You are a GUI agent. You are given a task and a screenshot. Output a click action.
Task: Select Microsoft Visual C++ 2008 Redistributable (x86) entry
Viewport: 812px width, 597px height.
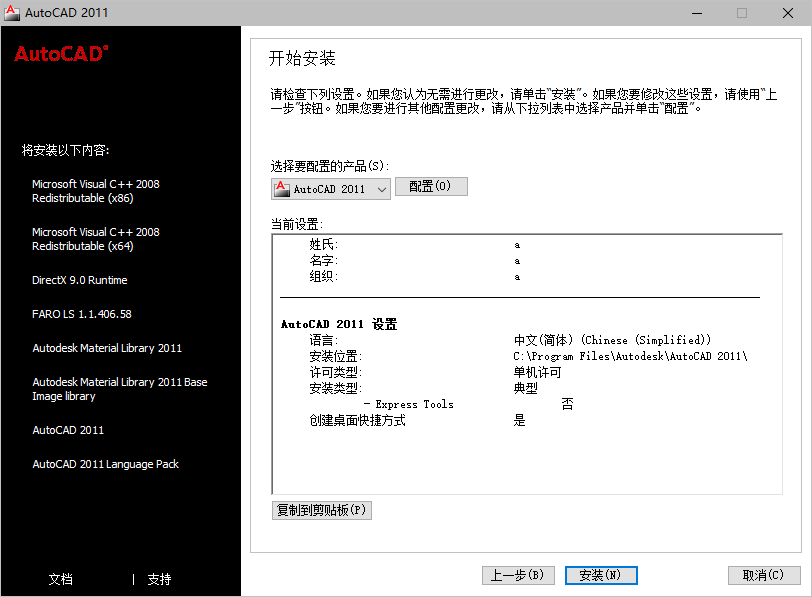tap(96, 190)
